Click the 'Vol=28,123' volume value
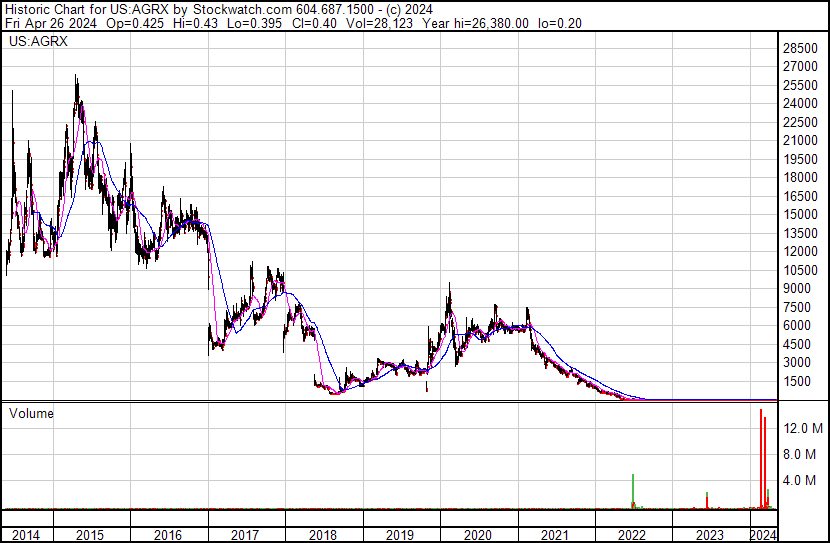The image size is (830, 543). point(379,23)
